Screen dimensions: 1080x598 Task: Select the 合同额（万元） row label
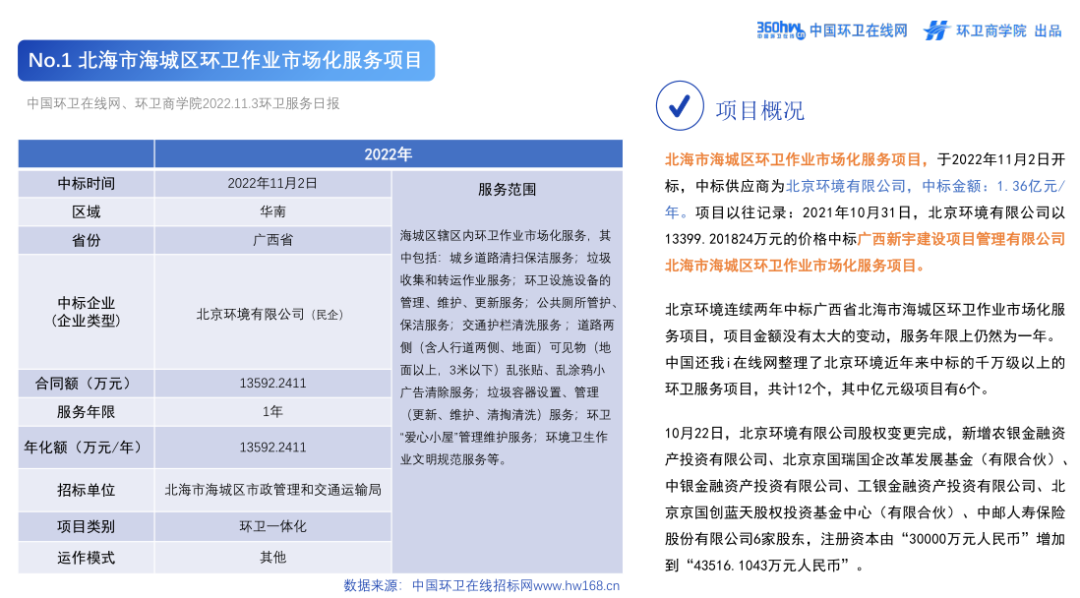[86, 384]
